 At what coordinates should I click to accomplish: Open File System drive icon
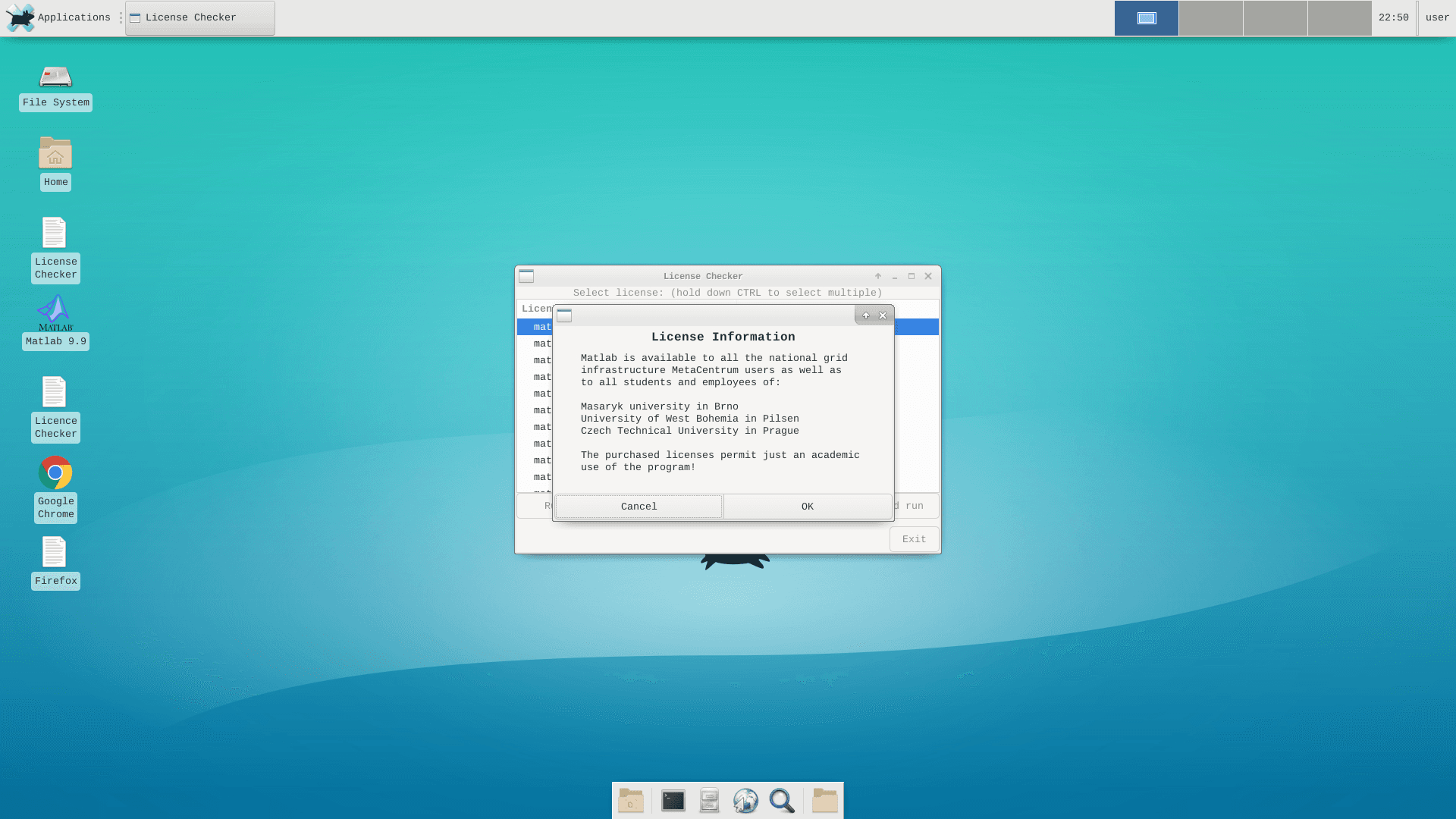(55, 77)
